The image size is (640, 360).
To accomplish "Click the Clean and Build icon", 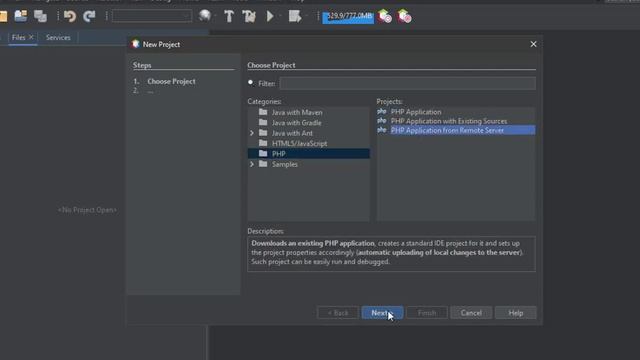I will (x=249, y=16).
